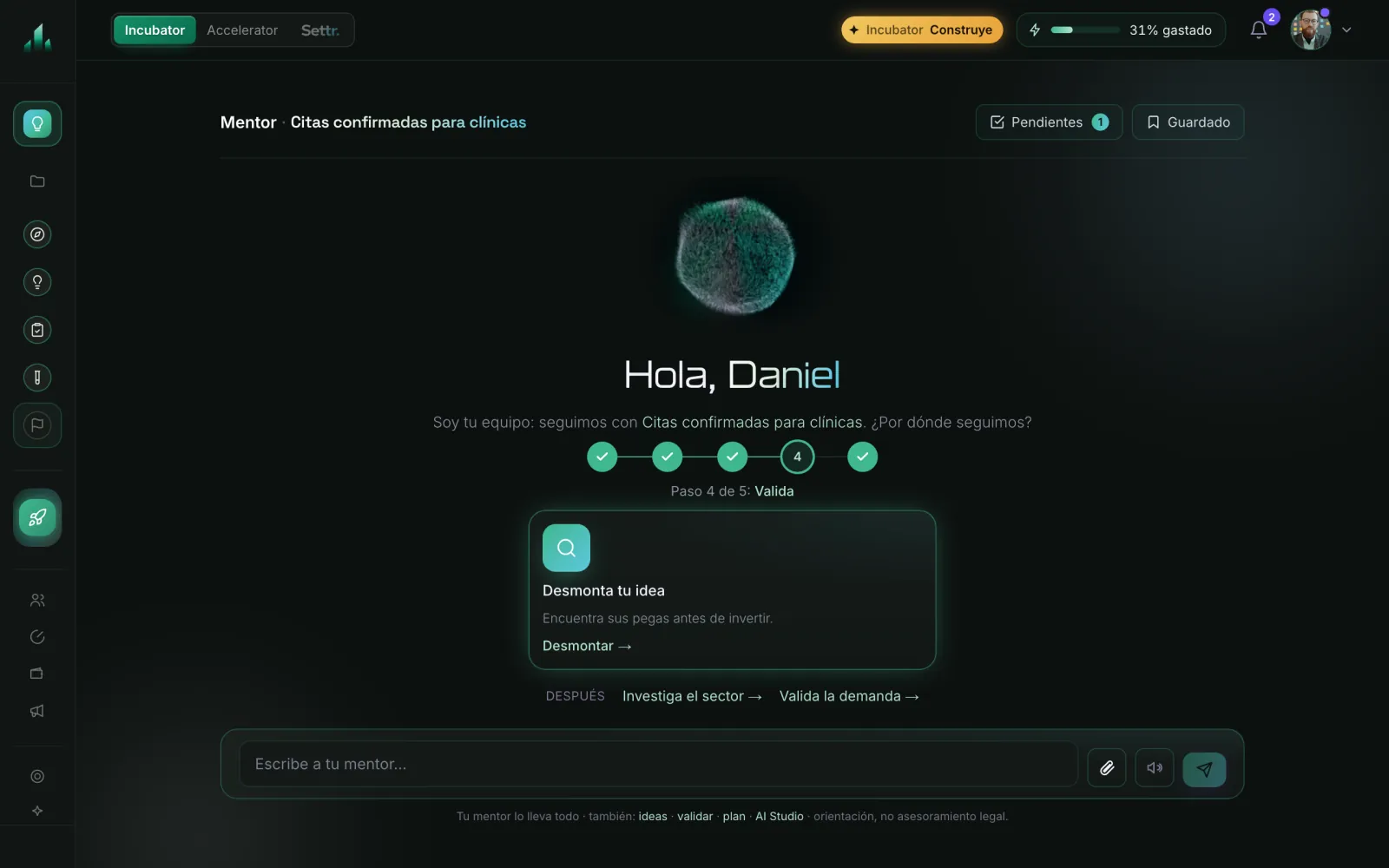Image resolution: width=1389 pixels, height=868 pixels.
Task: Select the flag icon in sidebar
Action: click(37, 425)
